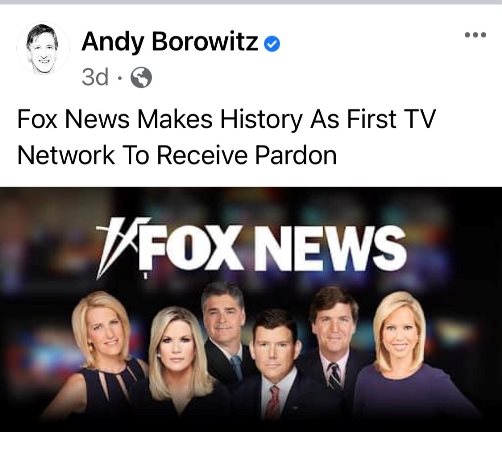Open the Andy Borowitz profile name
502x450 pixels.
point(170,42)
